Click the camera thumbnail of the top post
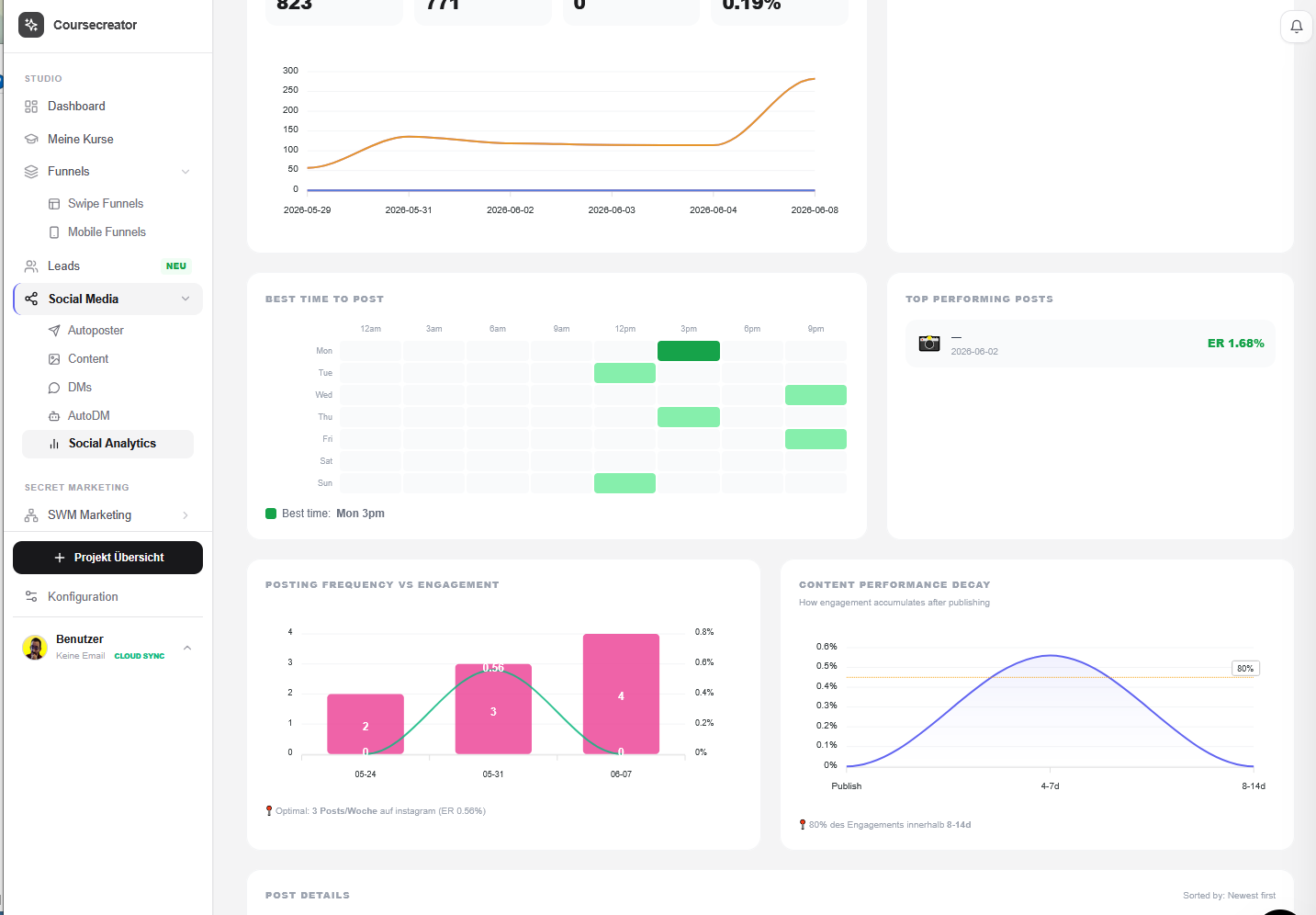The image size is (1316, 915). pyautogui.click(x=929, y=344)
